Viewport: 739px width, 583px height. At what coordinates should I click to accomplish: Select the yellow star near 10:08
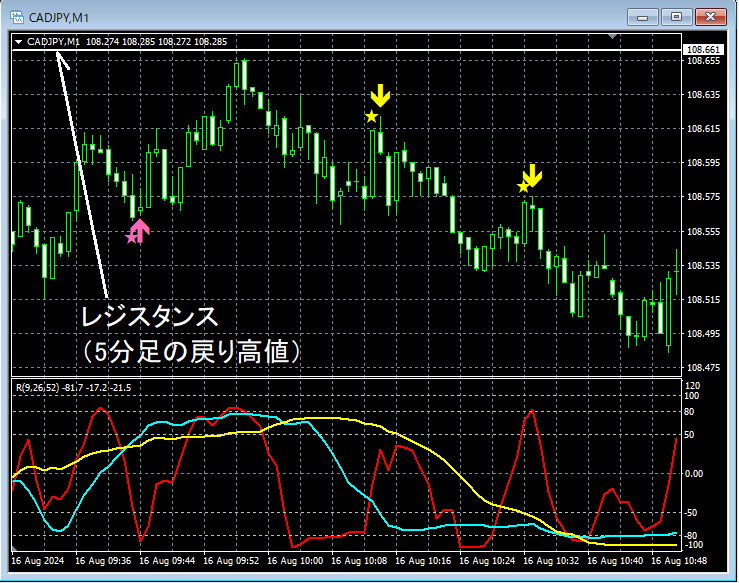pyautogui.click(x=371, y=116)
